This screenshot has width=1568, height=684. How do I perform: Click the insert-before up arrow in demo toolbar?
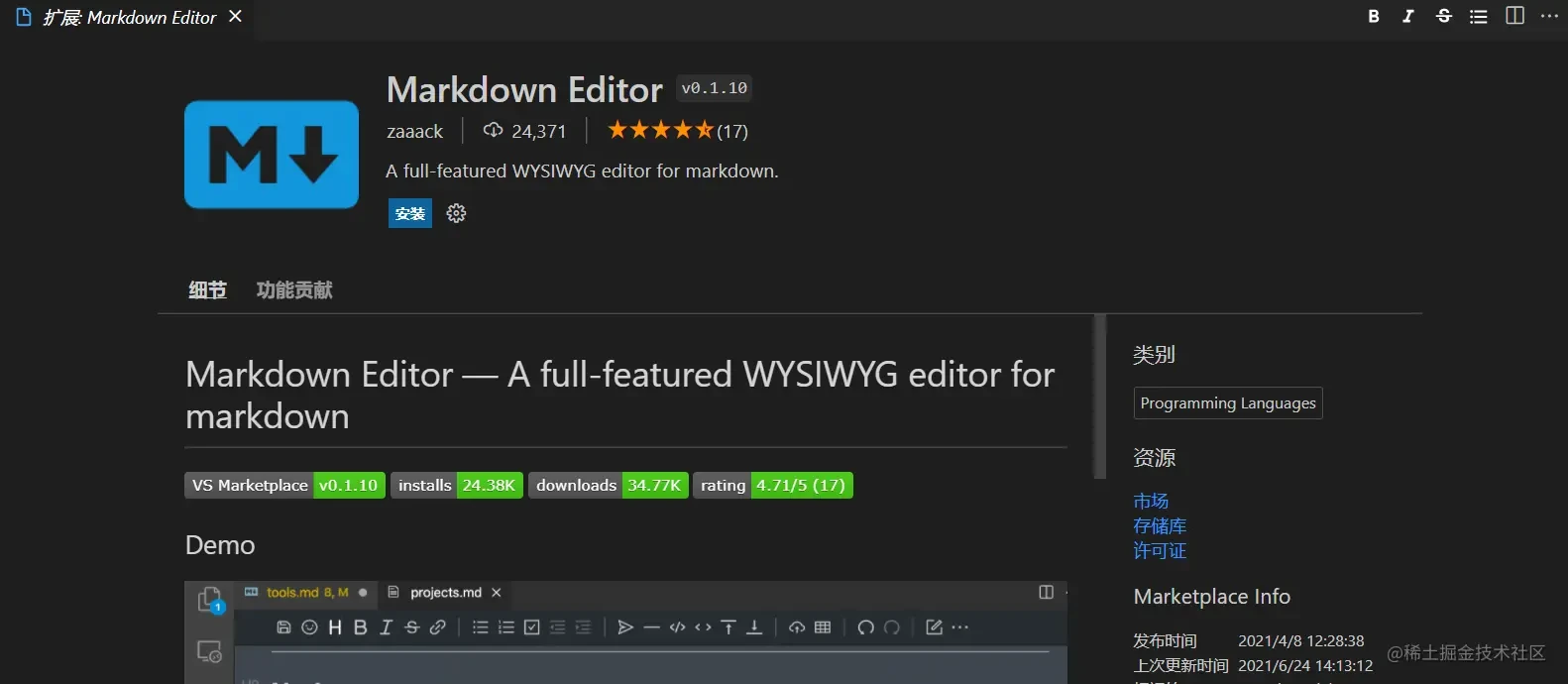coord(728,627)
